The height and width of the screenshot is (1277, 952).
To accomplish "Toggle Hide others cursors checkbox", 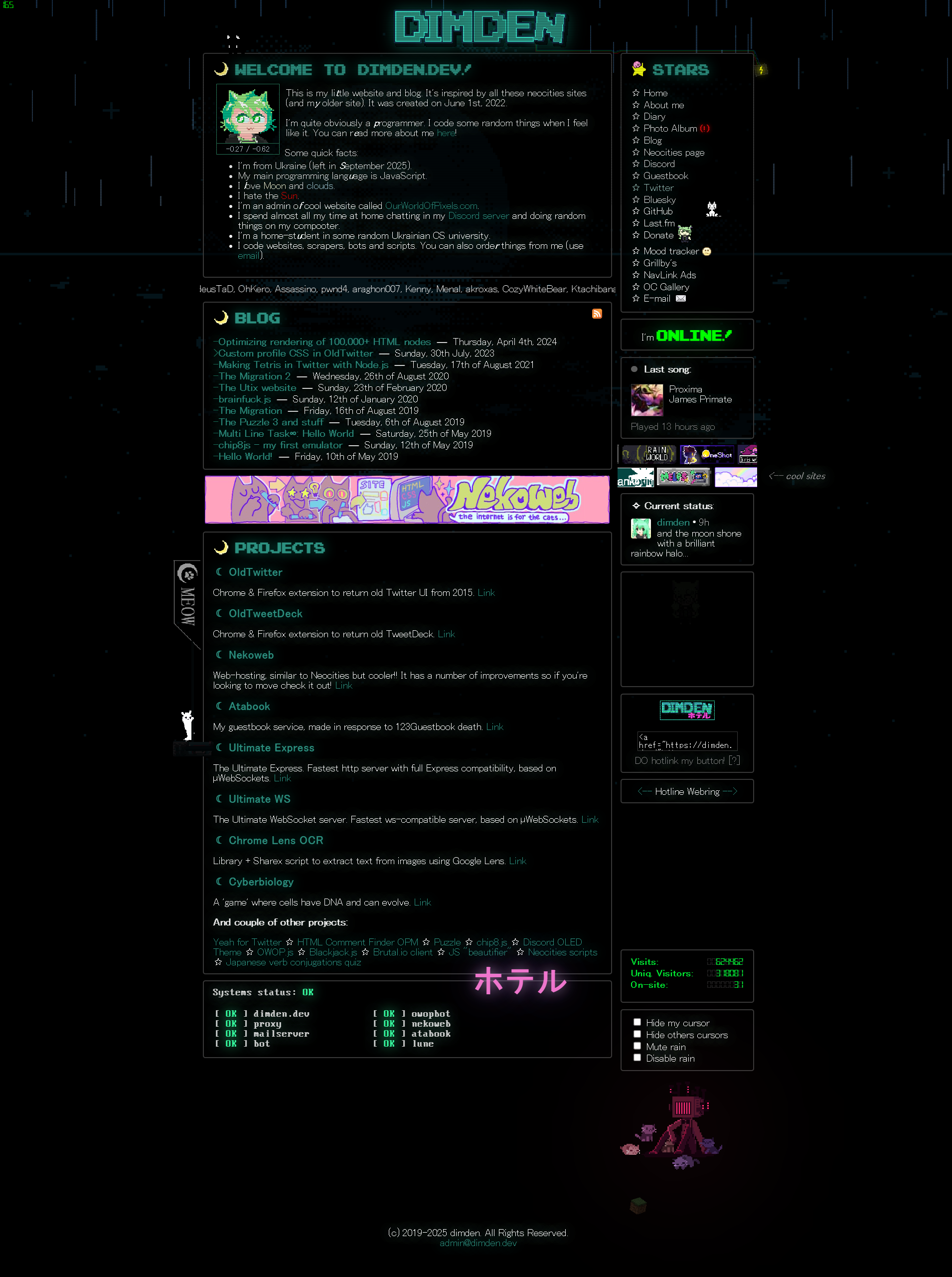I will tap(637, 1034).
